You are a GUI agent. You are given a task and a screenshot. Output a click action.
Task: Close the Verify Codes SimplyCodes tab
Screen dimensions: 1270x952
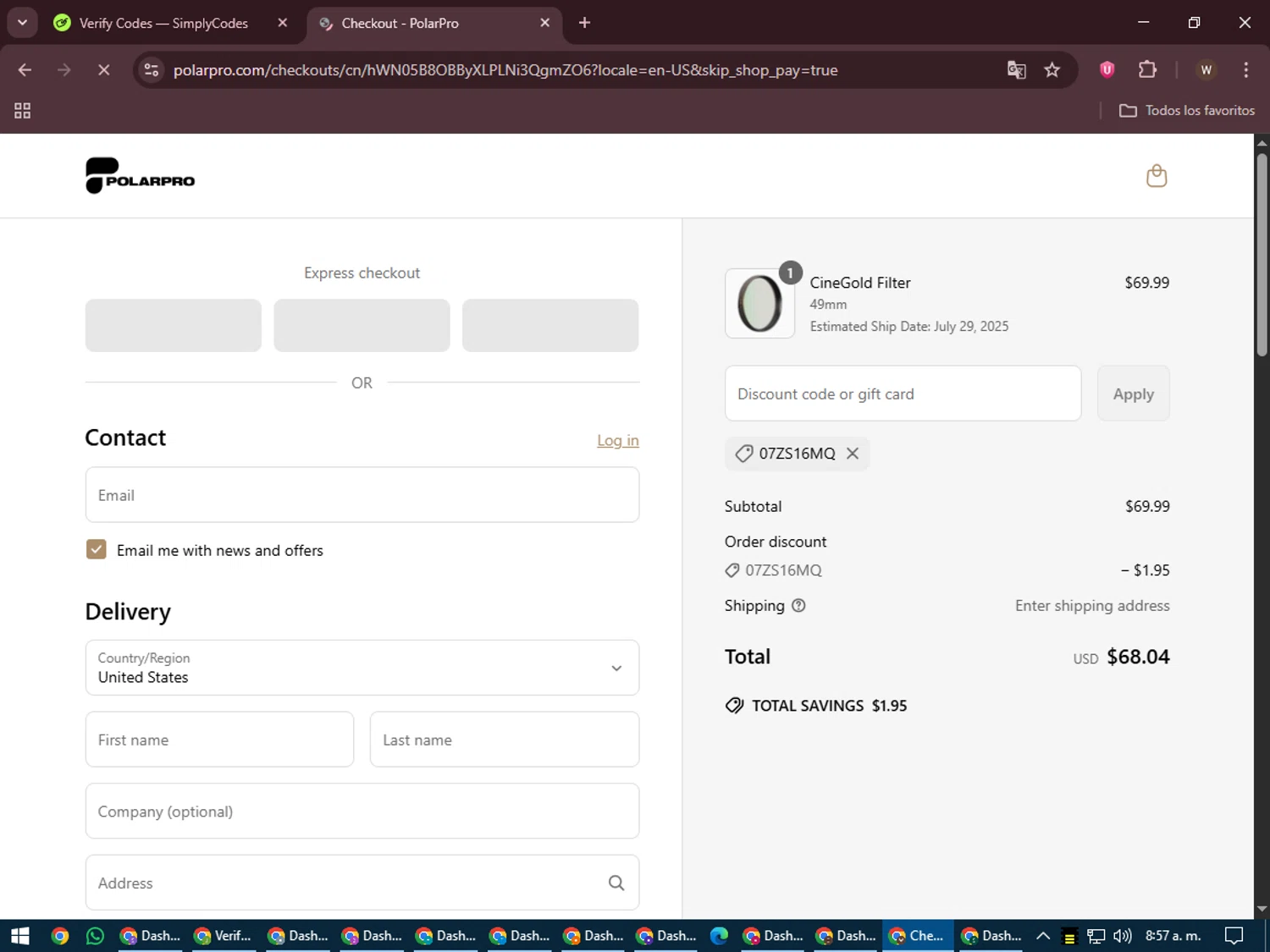[283, 23]
